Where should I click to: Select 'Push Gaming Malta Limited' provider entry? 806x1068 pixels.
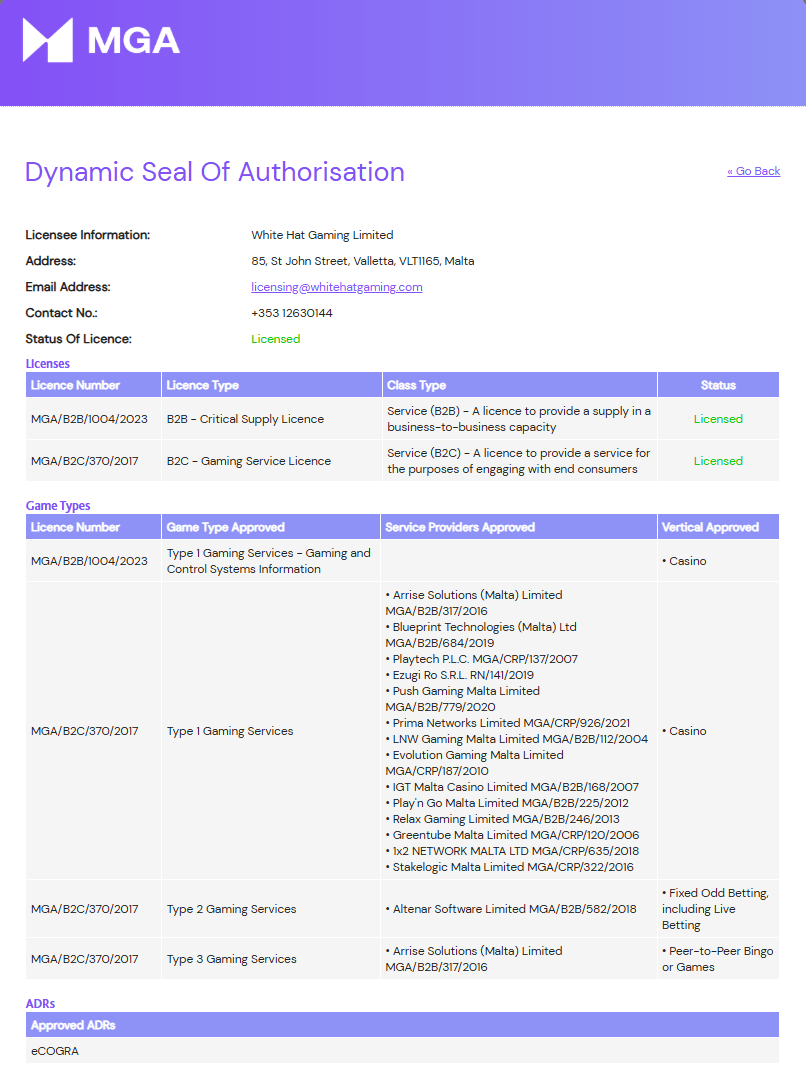463,699
